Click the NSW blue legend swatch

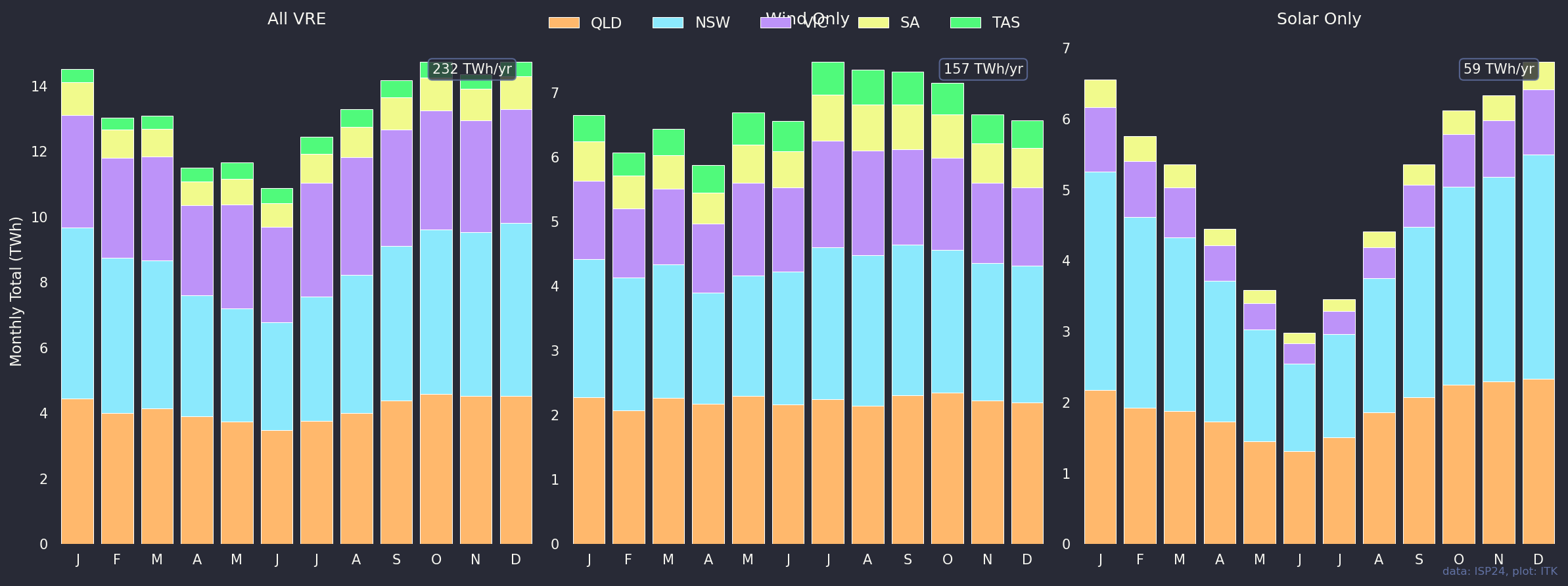click(x=668, y=23)
